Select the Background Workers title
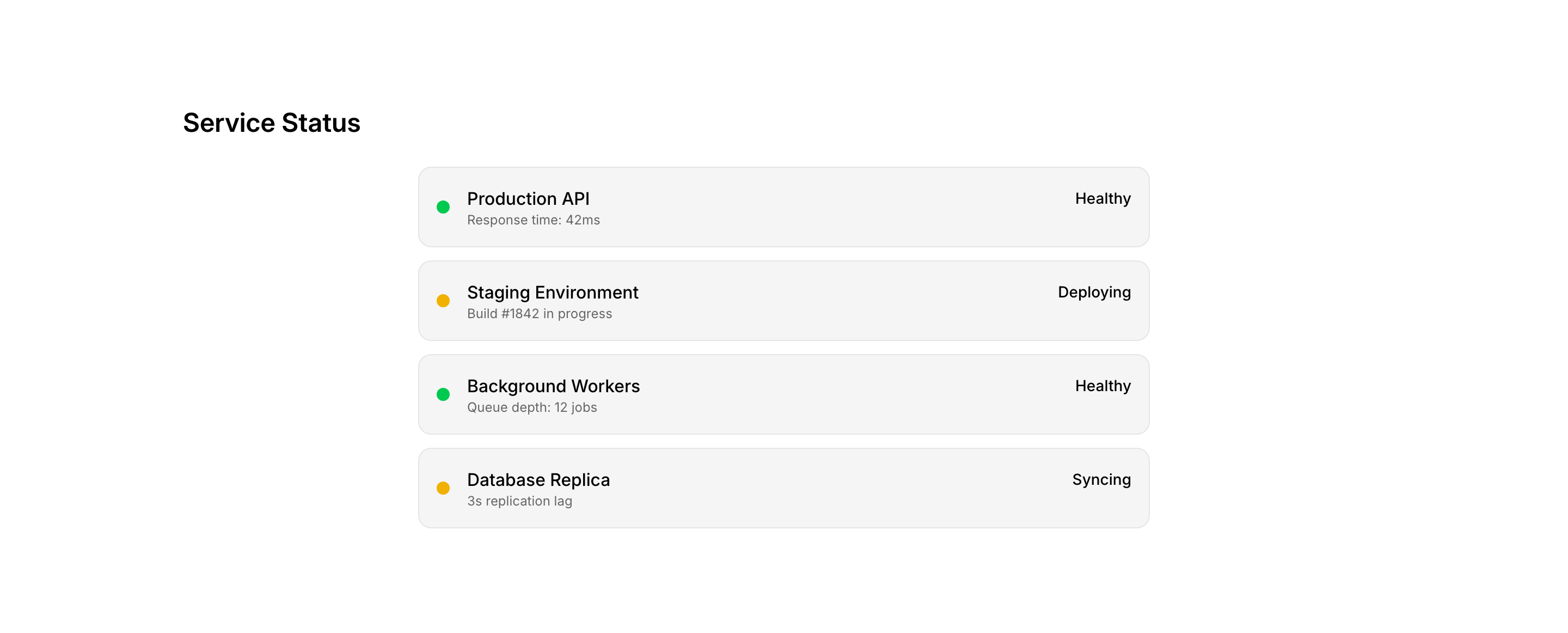 553,386
